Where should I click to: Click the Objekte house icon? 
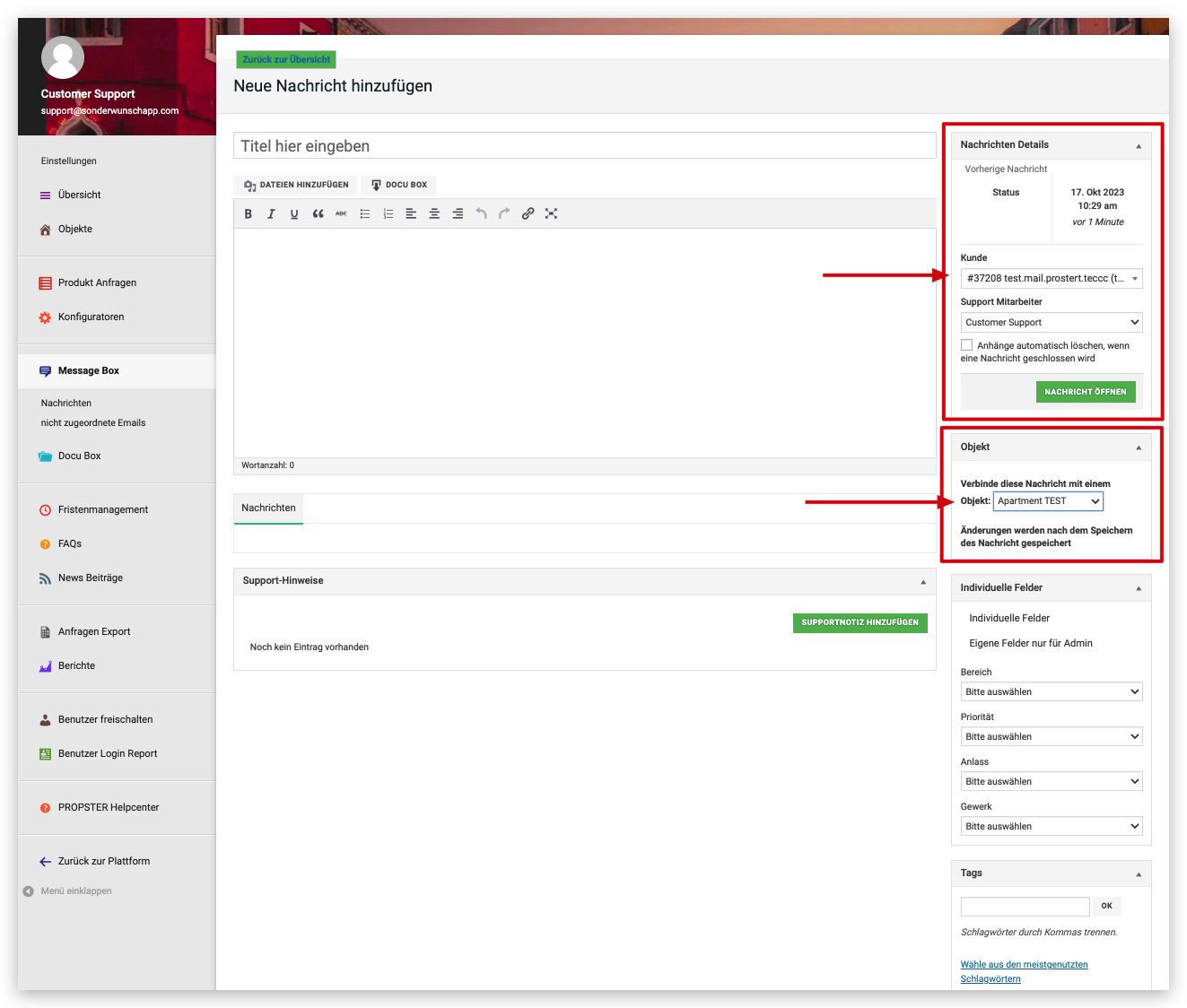tap(45, 230)
